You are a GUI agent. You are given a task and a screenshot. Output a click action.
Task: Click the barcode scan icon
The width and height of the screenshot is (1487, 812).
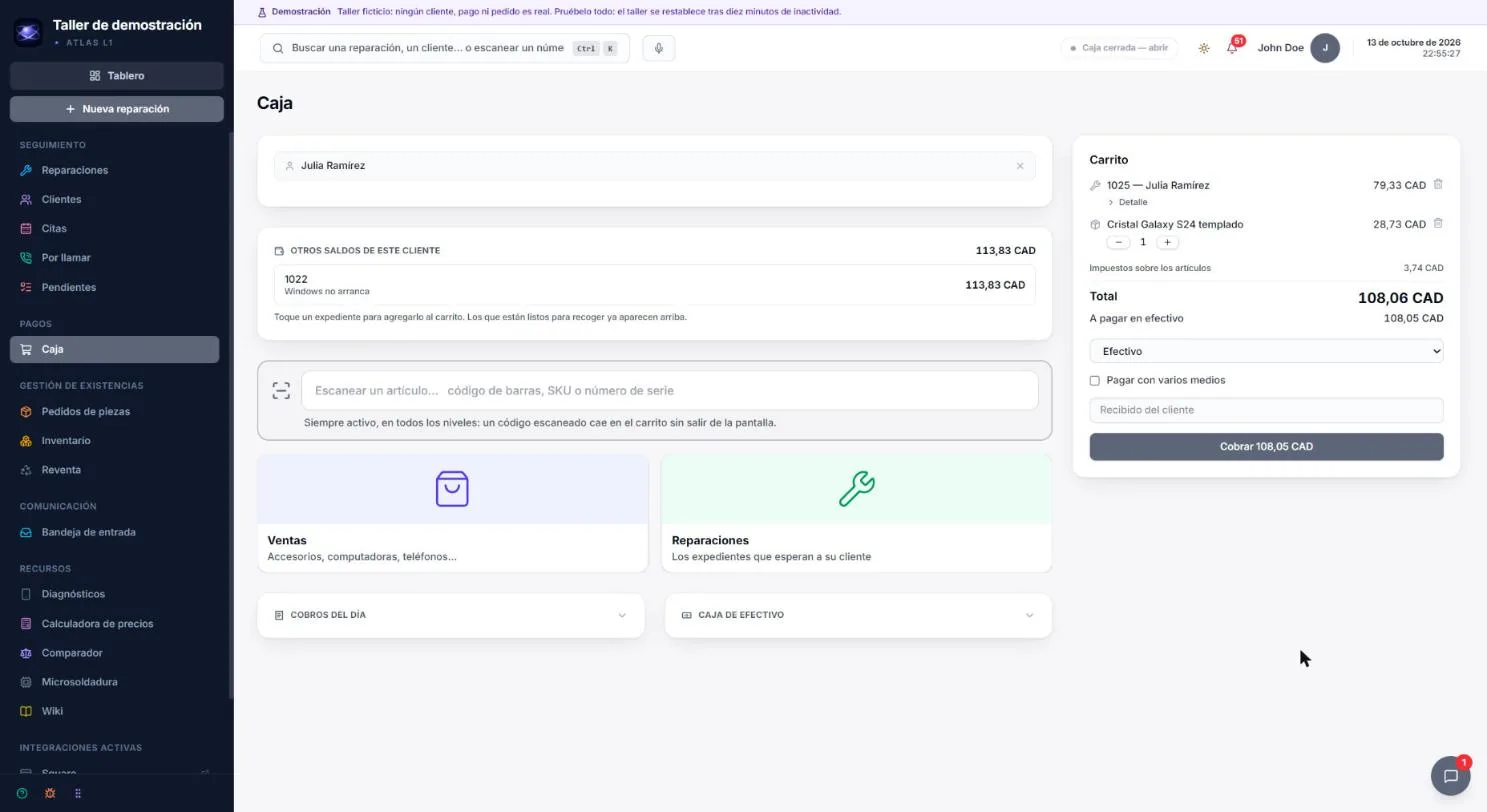point(281,391)
